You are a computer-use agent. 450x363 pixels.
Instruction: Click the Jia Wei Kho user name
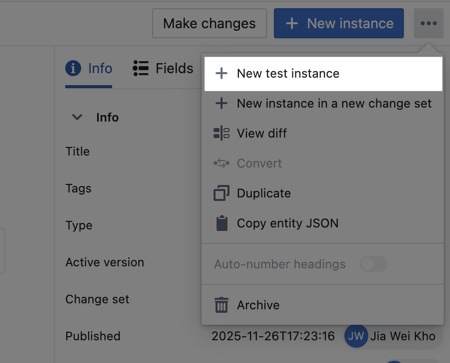(x=403, y=336)
